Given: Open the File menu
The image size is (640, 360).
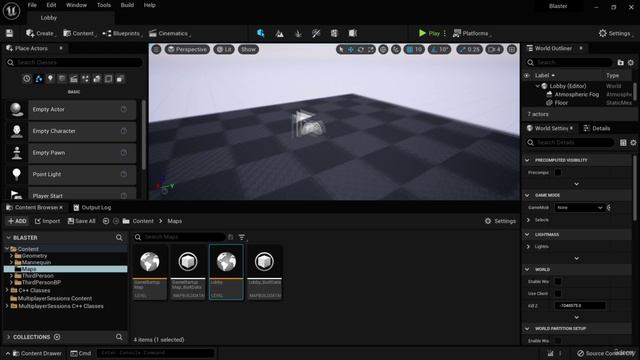Looking at the screenshot, I should (32, 5).
